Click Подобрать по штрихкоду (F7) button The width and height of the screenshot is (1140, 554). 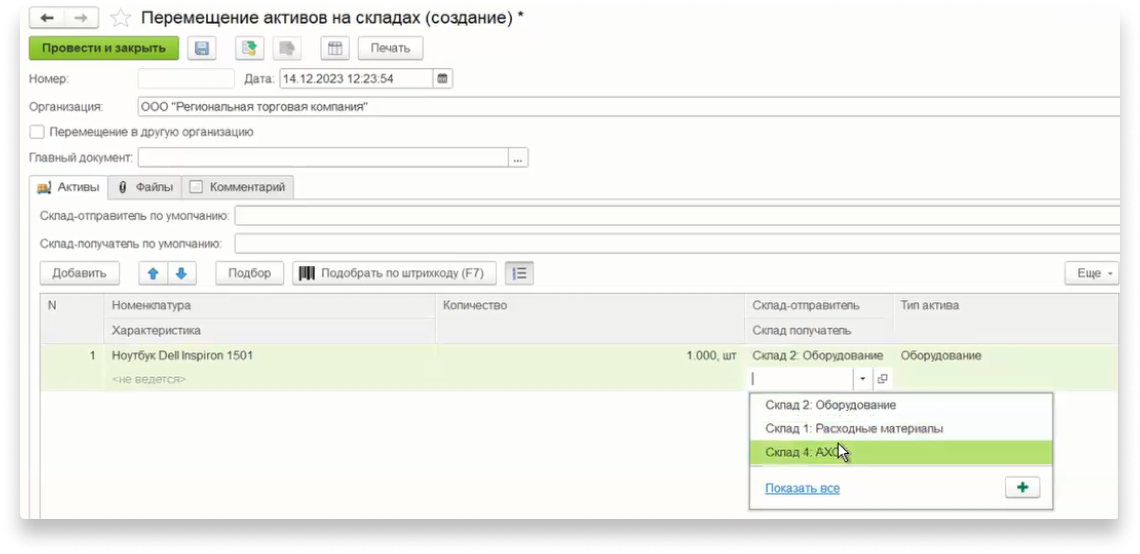[394, 273]
